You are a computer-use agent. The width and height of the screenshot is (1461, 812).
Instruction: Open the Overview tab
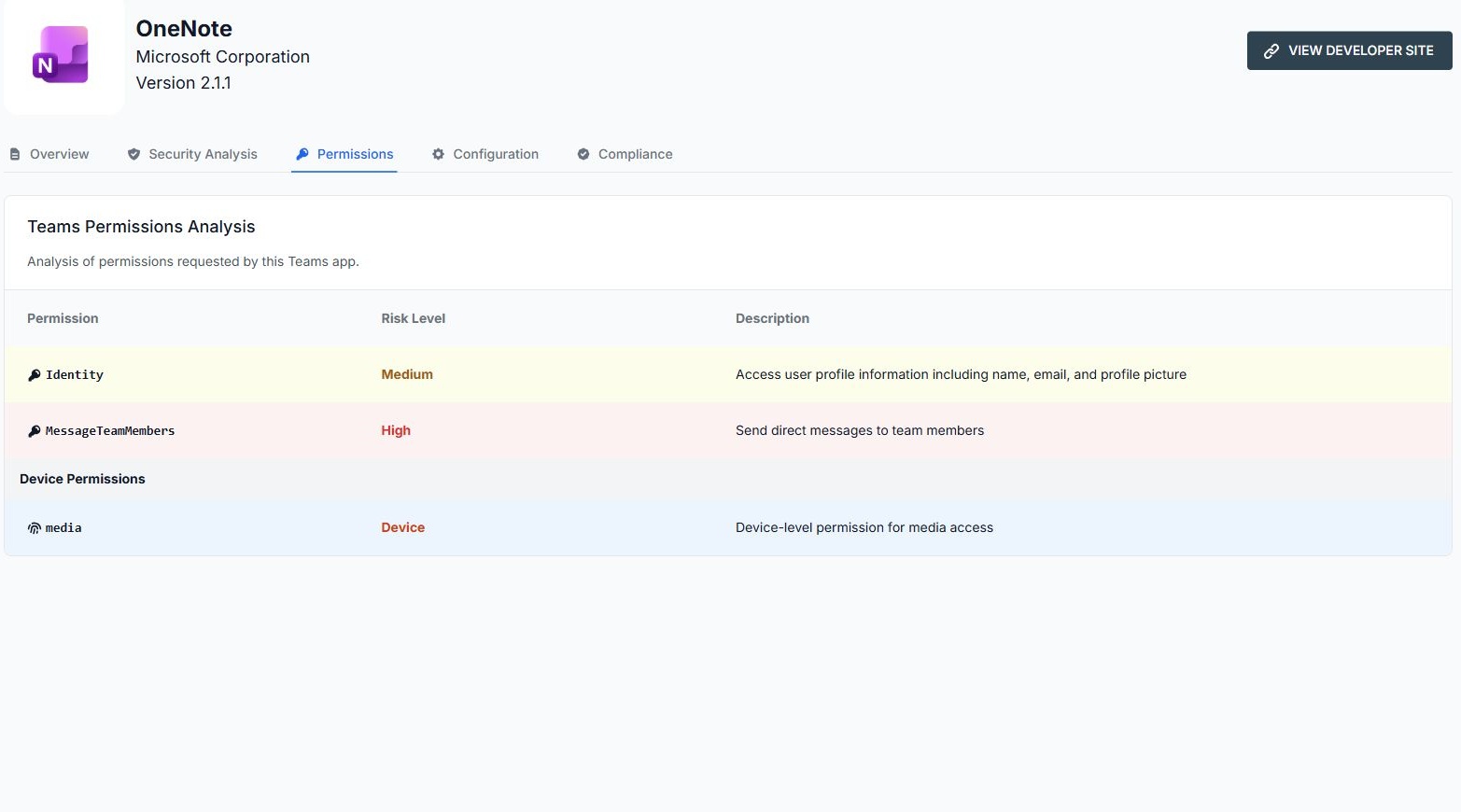coord(49,154)
